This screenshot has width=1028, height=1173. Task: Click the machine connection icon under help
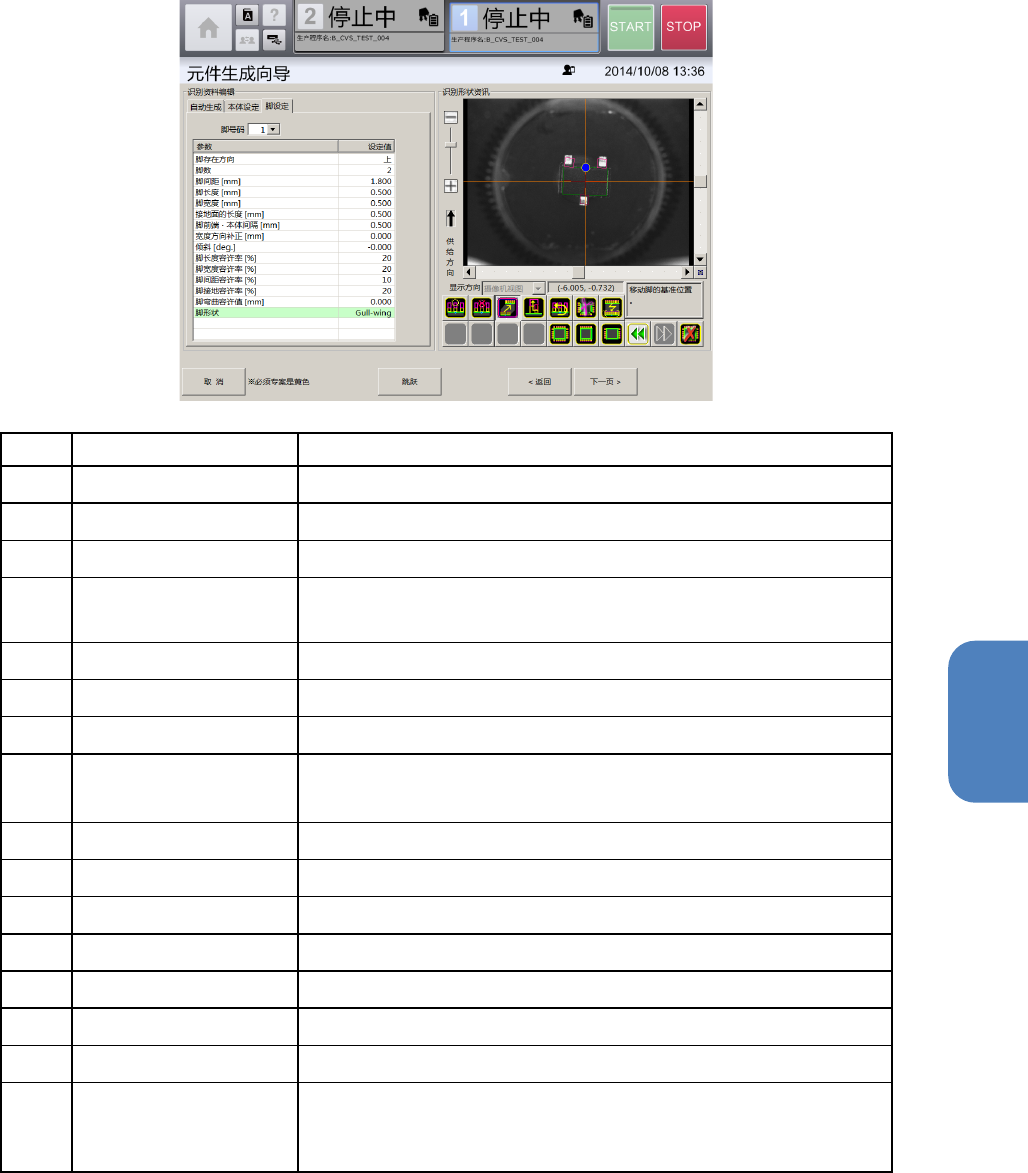coord(275,40)
